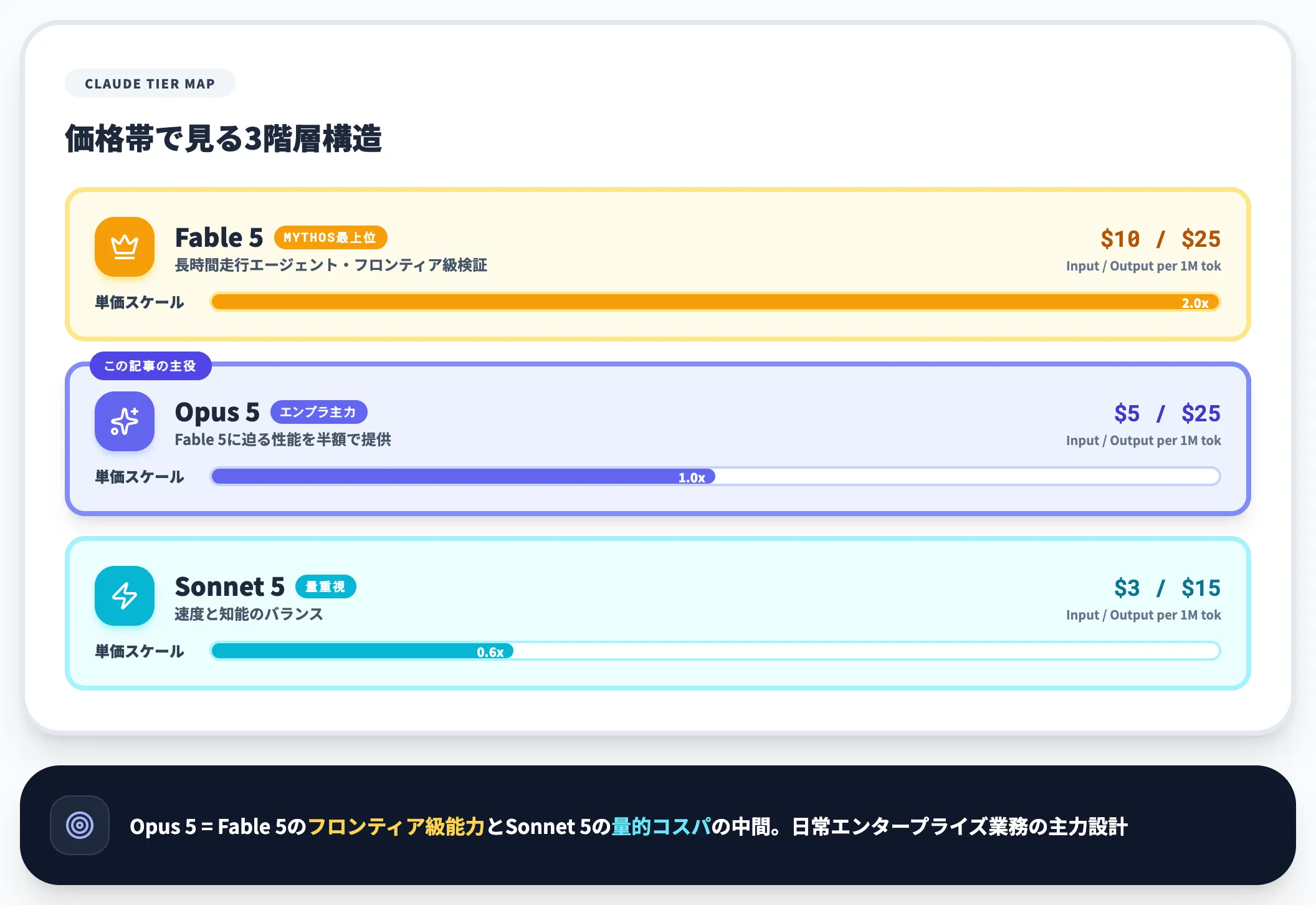
Task: Click the purple Opus 5 1.0x price scale bar
Action: click(463, 477)
